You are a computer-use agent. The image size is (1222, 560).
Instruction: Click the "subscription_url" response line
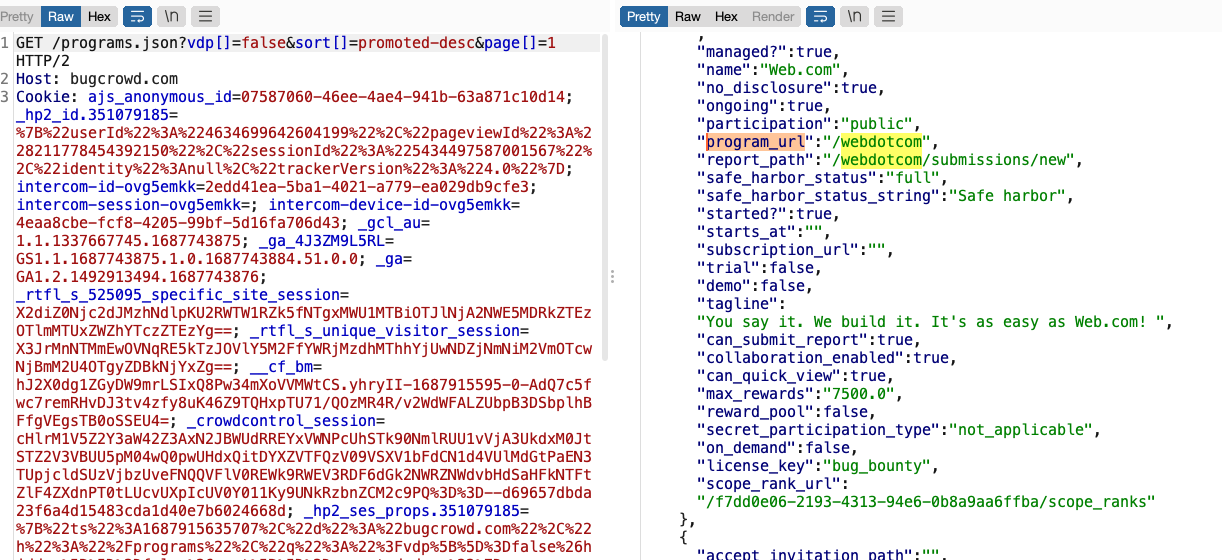795,250
